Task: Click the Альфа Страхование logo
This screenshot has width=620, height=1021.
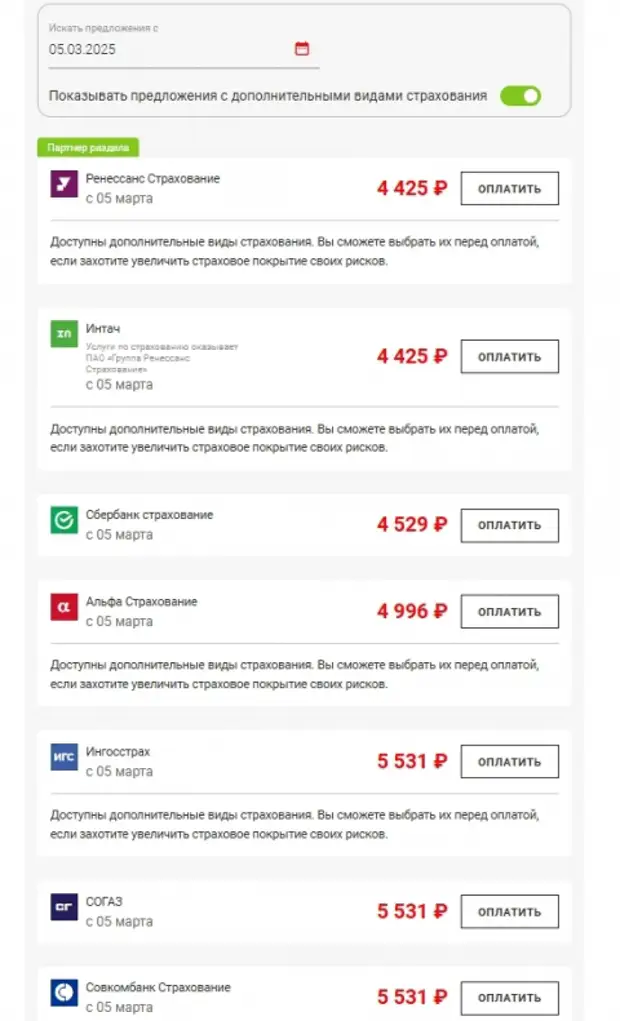Action: [64, 607]
